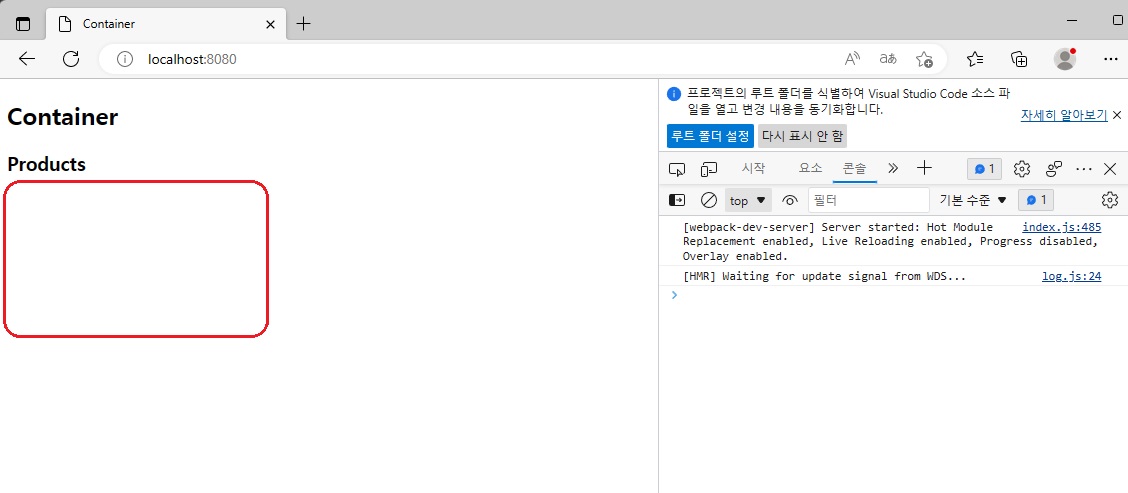Open the index.js:485 source link
1128x493 pixels.
[1062, 227]
